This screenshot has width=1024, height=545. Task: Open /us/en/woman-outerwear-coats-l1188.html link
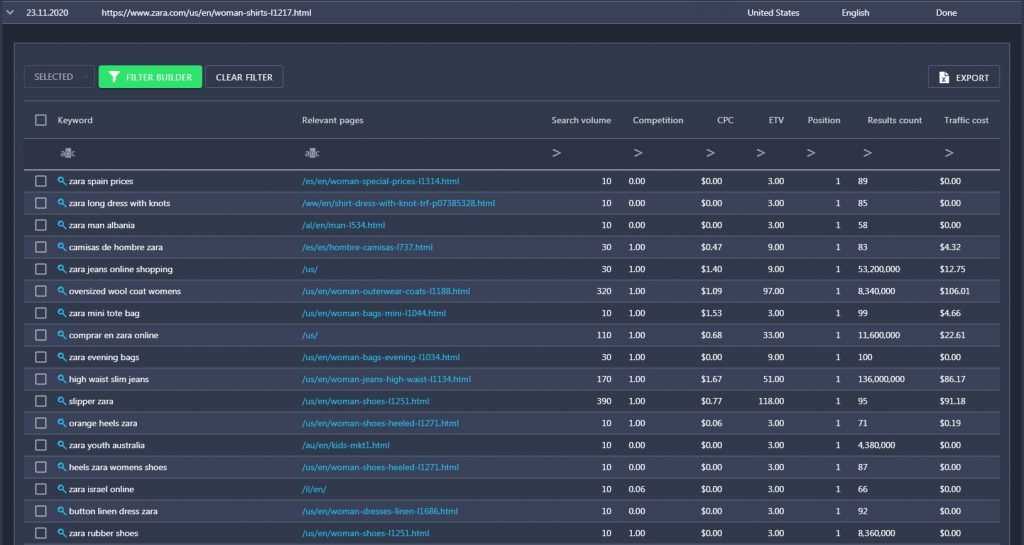point(385,291)
